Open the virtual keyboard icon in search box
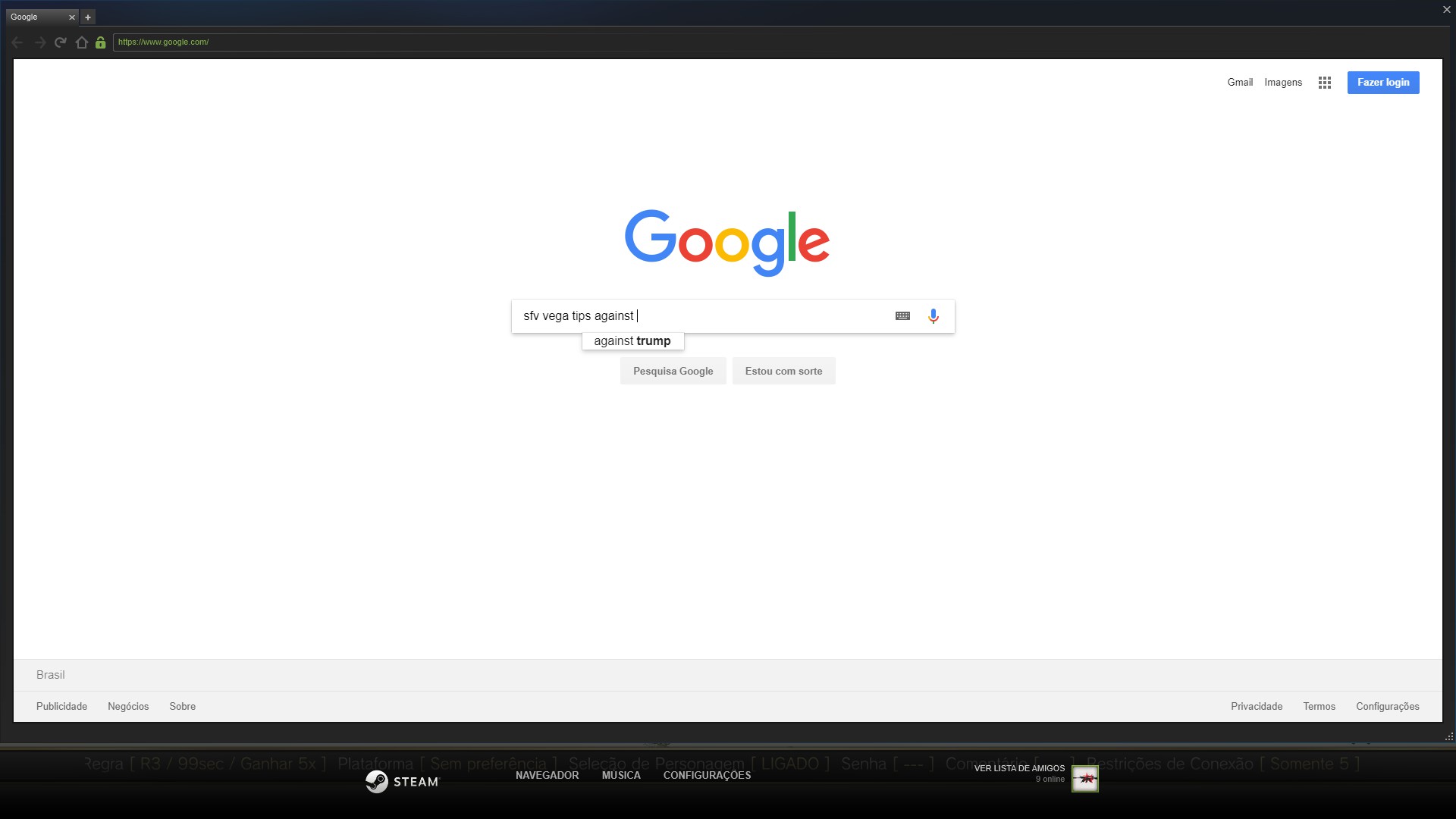The width and height of the screenshot is (1456, 819). [902, 316]
